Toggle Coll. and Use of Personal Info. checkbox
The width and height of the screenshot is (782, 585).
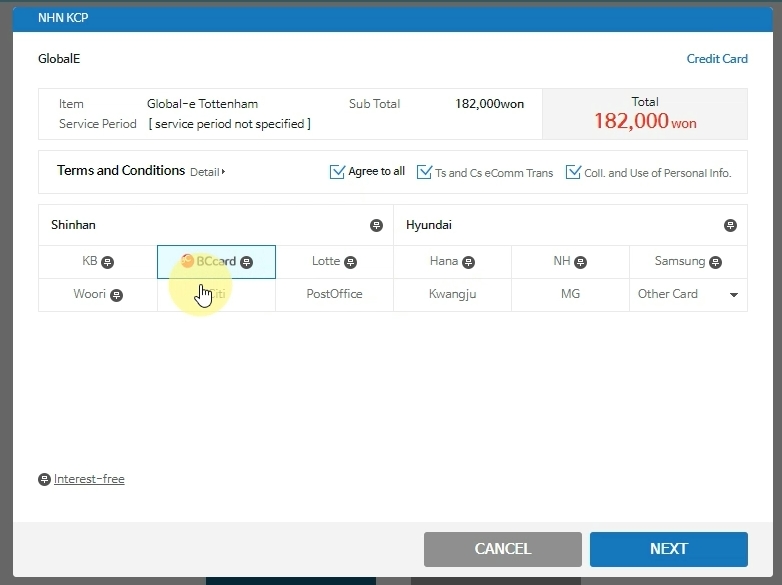(573, 172)
